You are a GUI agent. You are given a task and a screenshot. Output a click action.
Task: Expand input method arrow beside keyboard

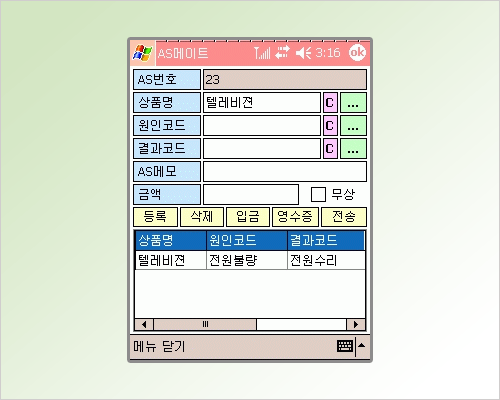tap(361, 346)
